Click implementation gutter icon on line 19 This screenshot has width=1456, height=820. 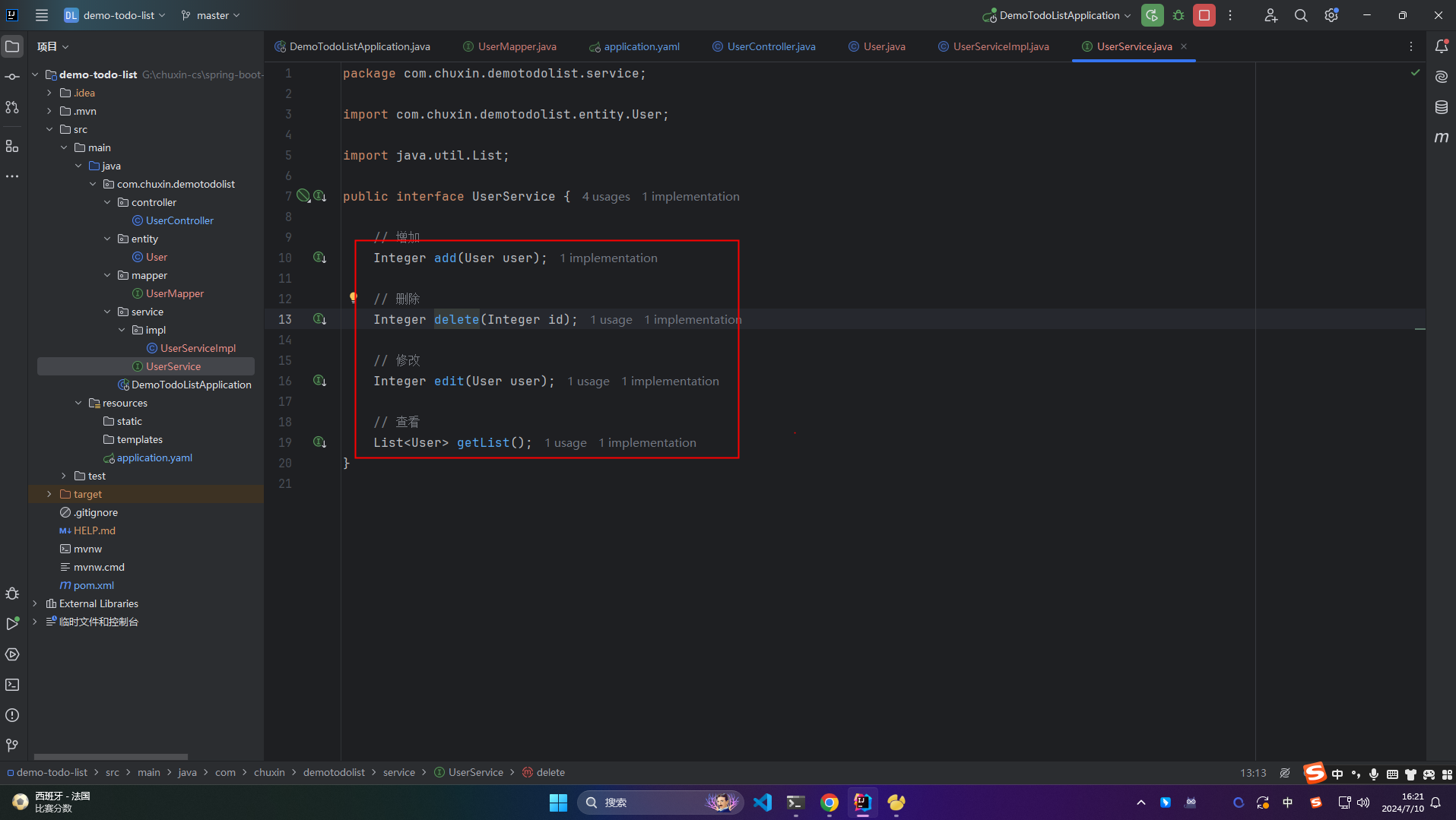click(320, 442)
